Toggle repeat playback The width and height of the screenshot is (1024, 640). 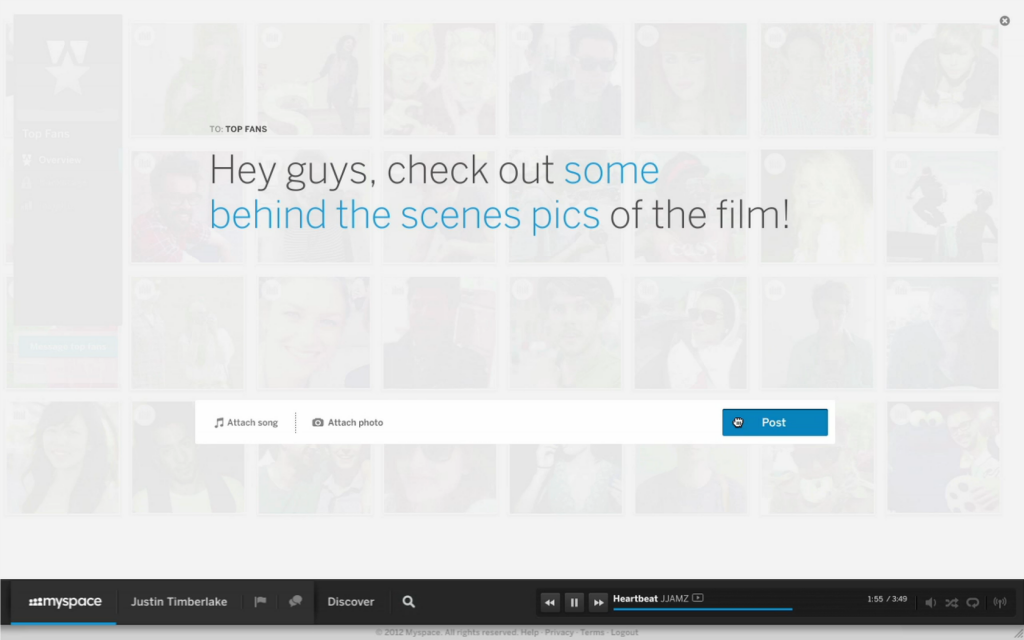coord(973,603)
